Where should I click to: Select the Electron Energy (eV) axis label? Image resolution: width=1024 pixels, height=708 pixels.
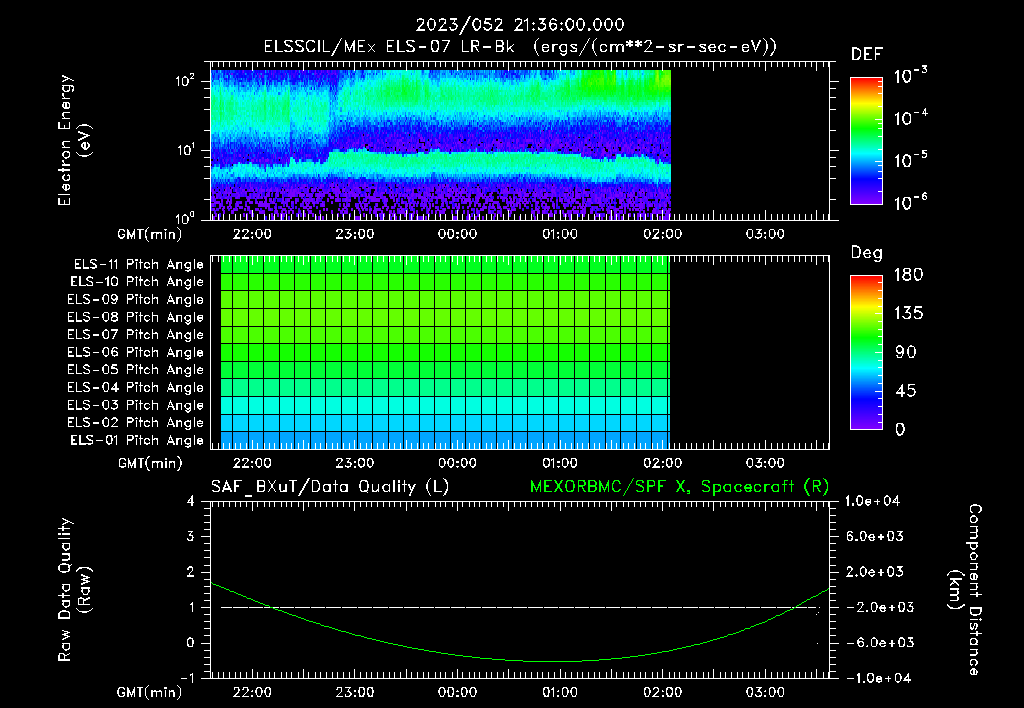[74, 140]
